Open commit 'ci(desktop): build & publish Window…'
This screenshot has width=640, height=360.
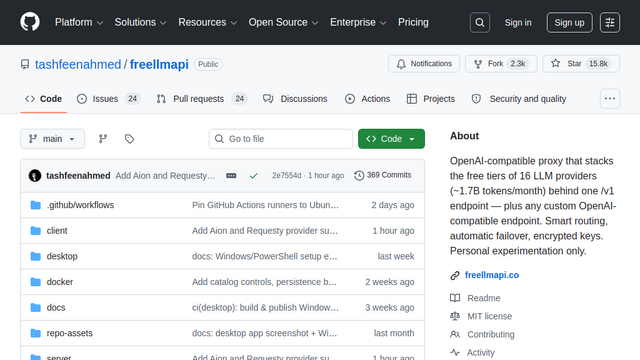click(x=265, y=307)
